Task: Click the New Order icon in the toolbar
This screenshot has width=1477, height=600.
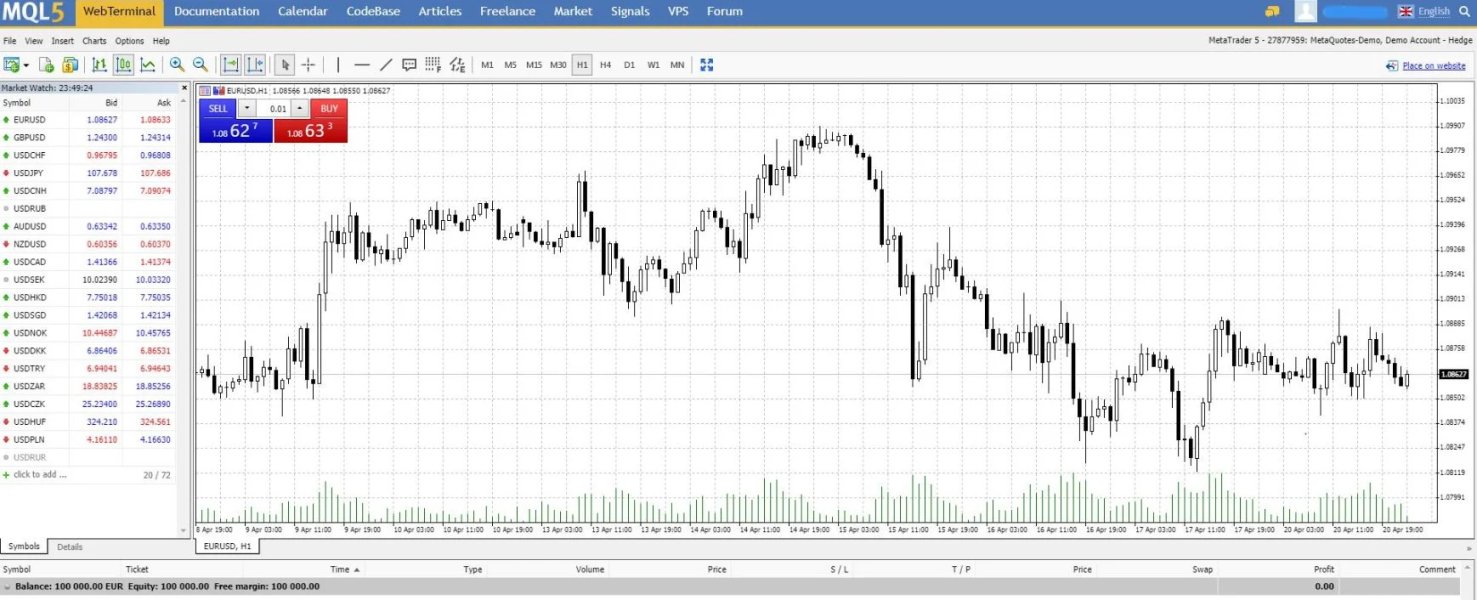Action: [x=47, y=65]
